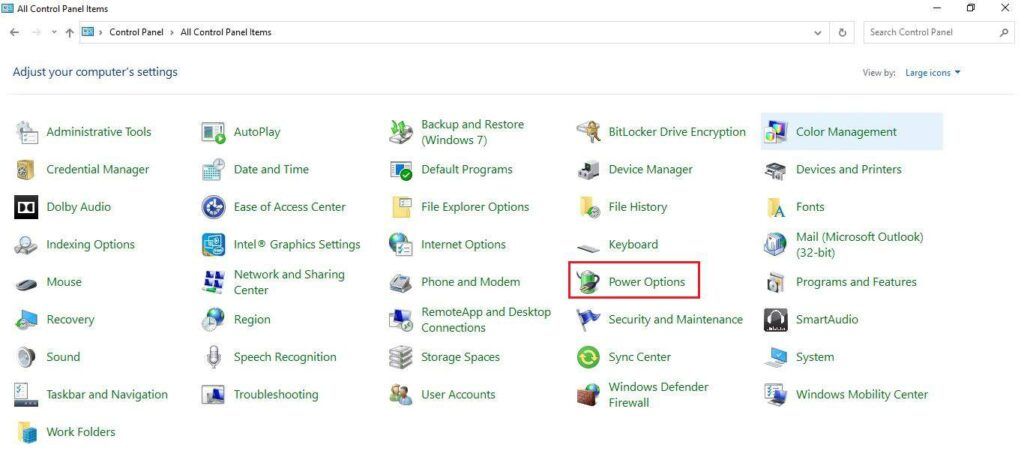Open the Mail (Microsoft Outlook) icon
Image resolution: width=1024 pixels, height=475 pixels.
coord(775,245)
